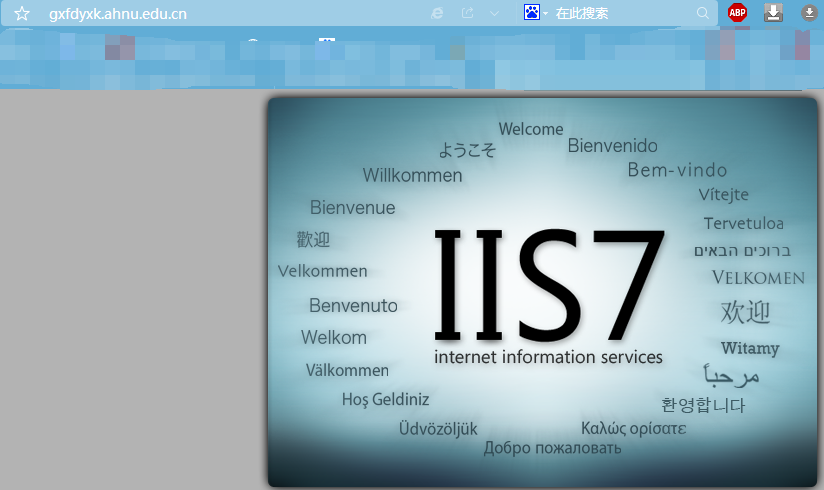The height and width of the screenshot is (490, 824).
Task: Click the 'Willkommen' greeting
Action: [x=412, y=176]
